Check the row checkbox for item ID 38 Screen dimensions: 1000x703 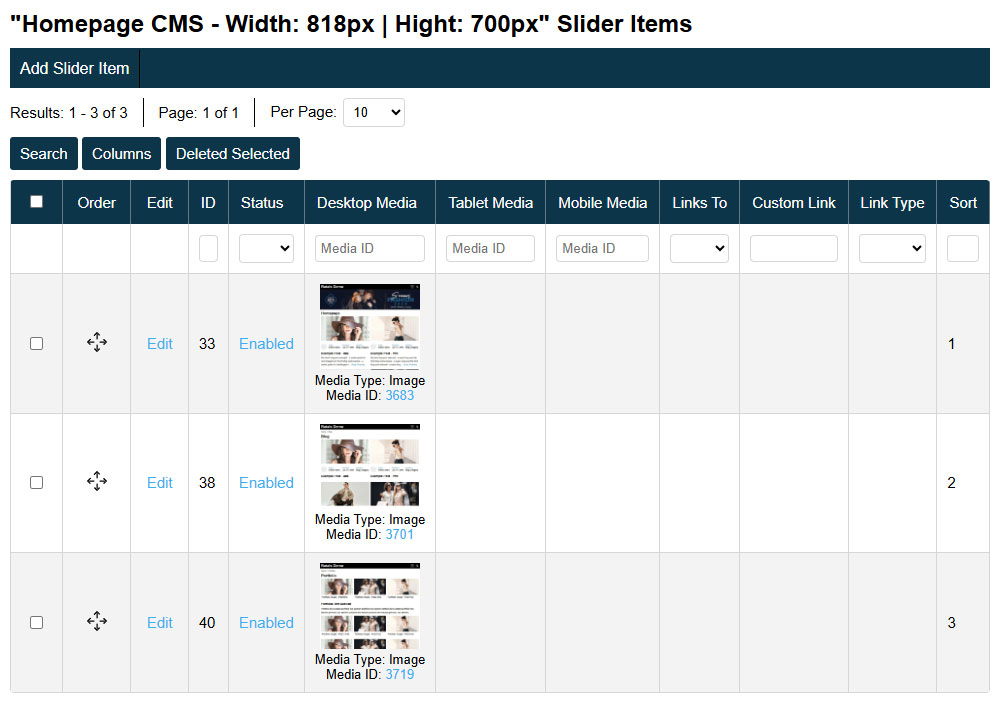36,482
